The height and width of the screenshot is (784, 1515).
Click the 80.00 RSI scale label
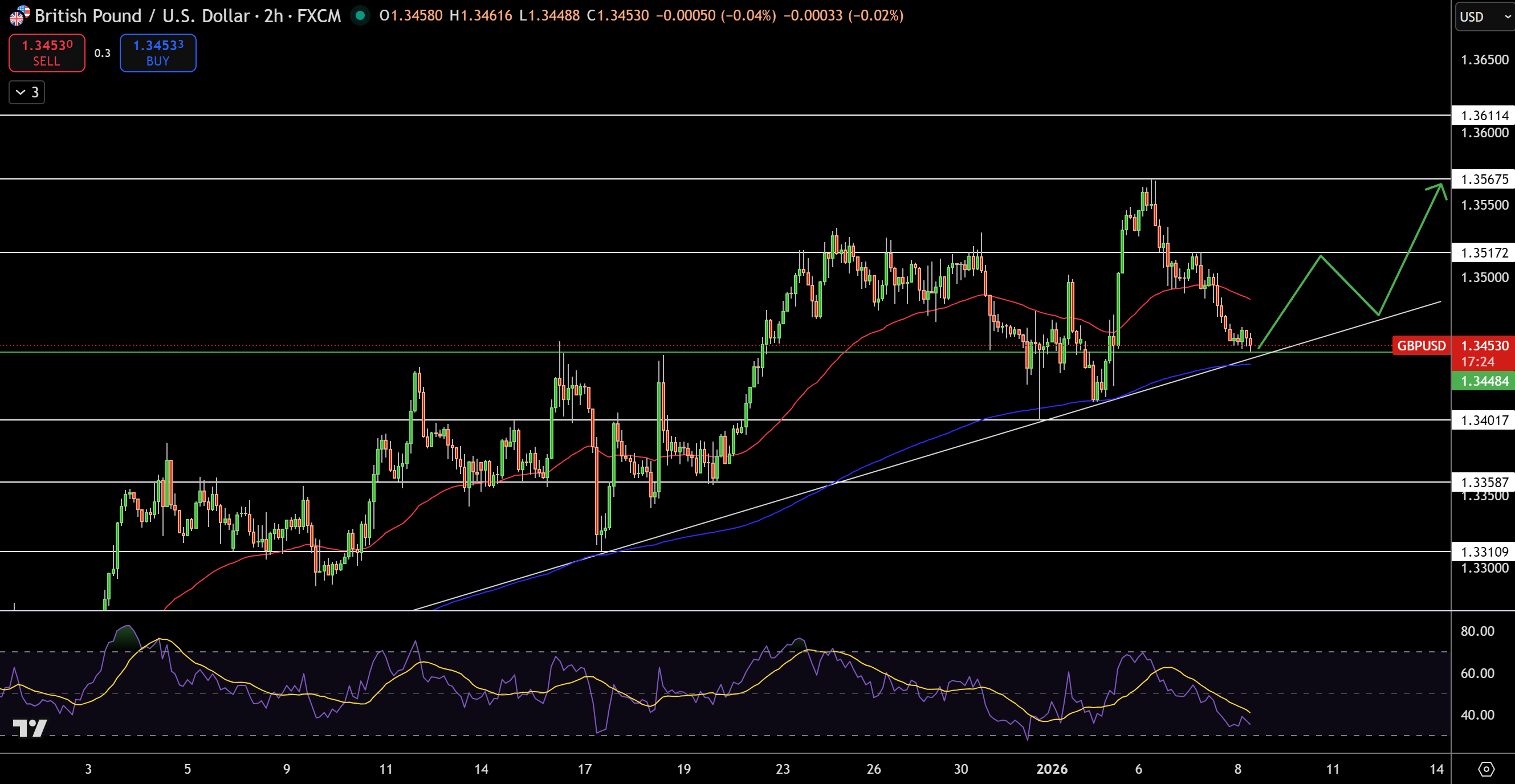(1477, 631)
